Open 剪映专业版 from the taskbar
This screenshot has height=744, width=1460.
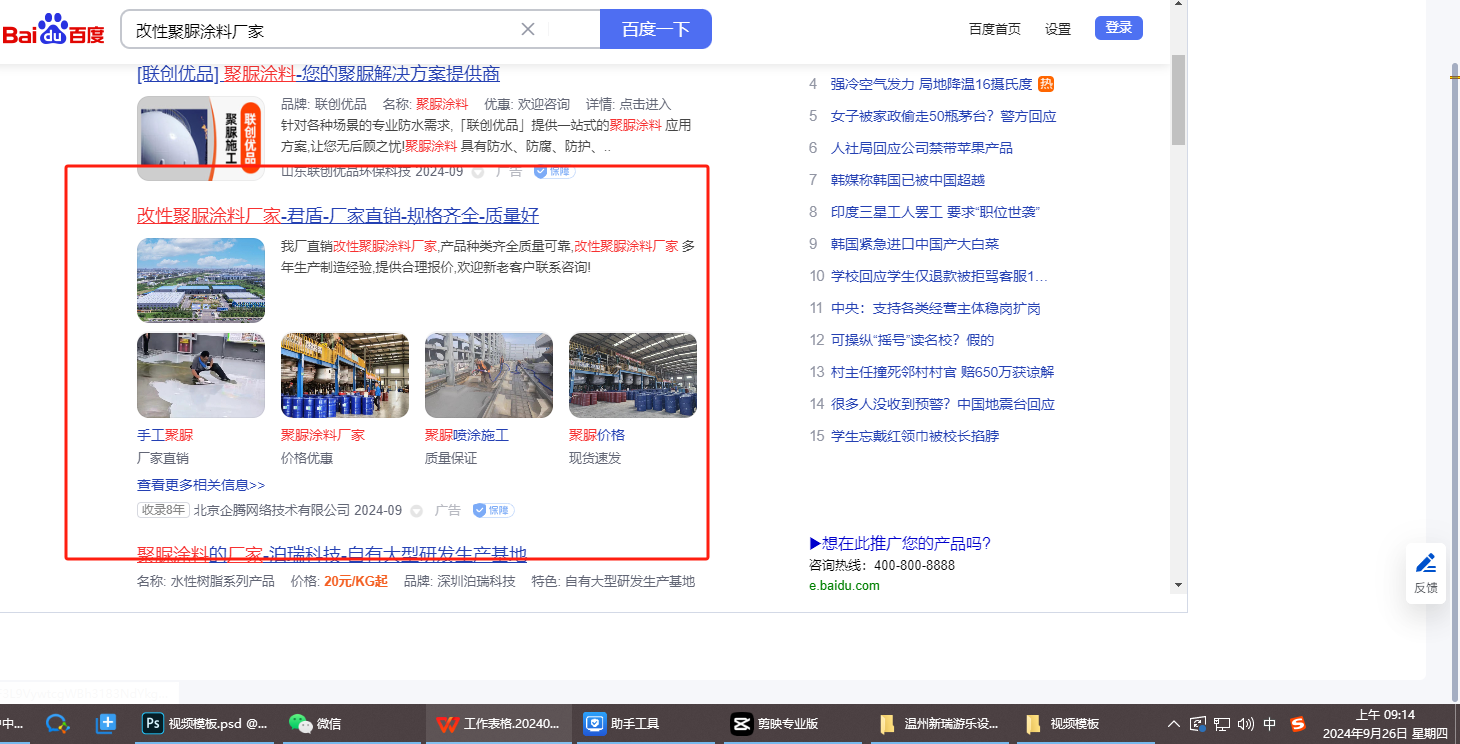coord(776,724)
